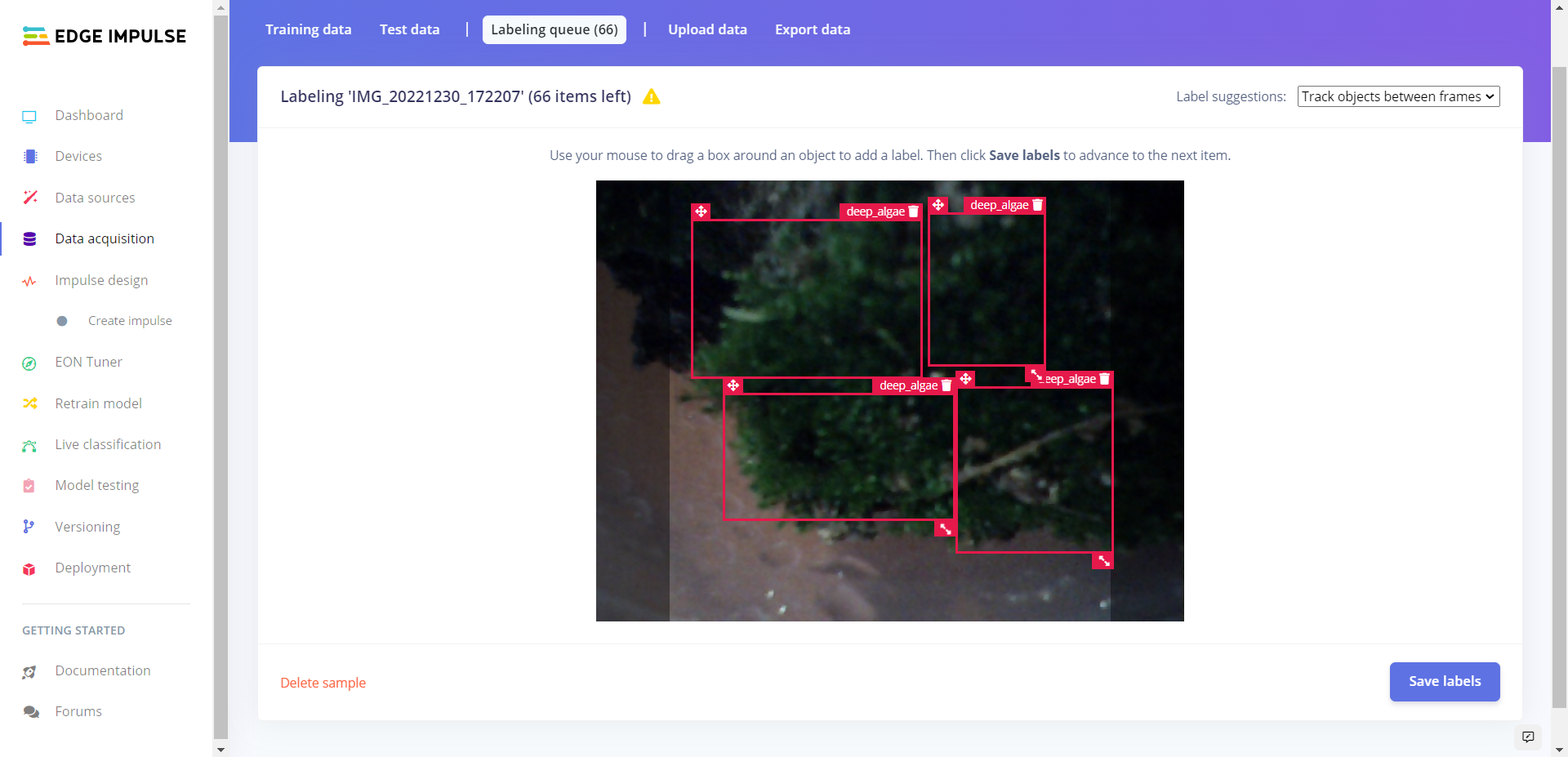Open the Forums link
The image size is (1568, 757).
(78, 711)
